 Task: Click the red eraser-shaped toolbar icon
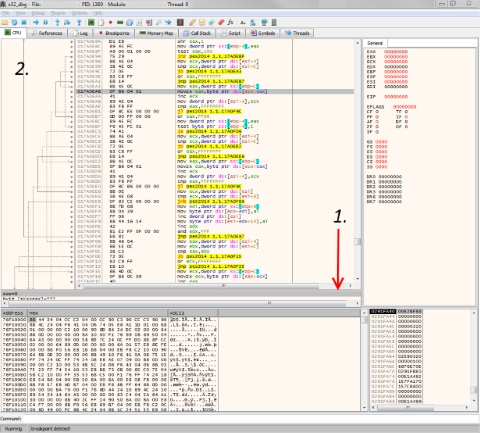(x=221, y=23)
